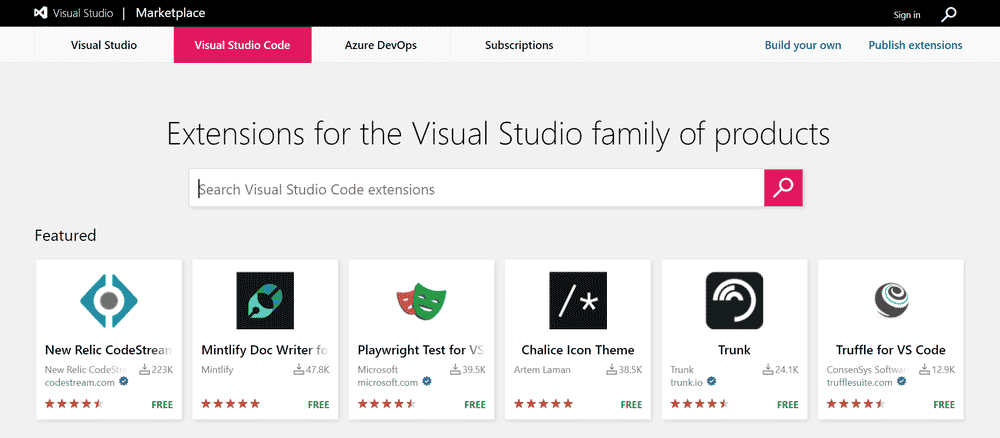The width and height of the screenshot is (1000, 438).
Task: Switch to the Visual Studio tab
Action: point(104,45)
